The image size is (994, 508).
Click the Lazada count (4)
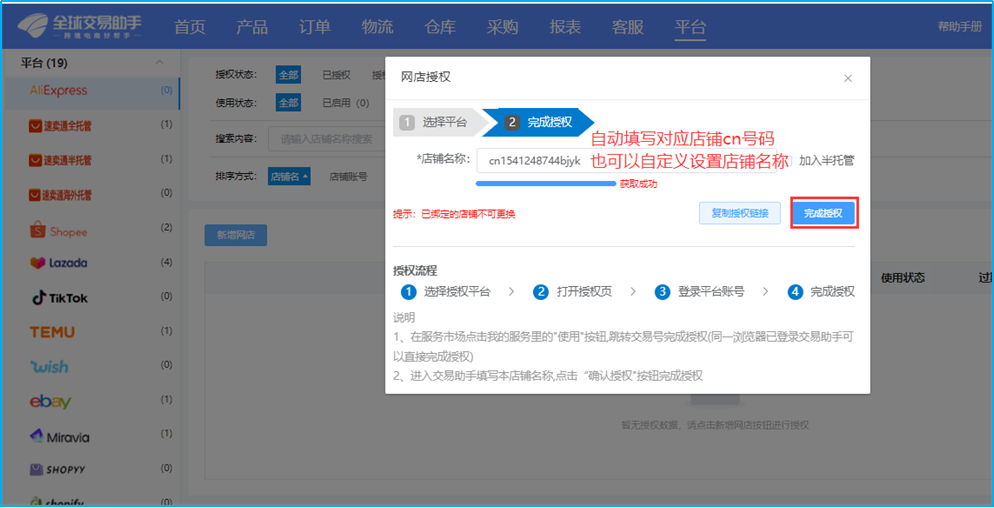166,262
